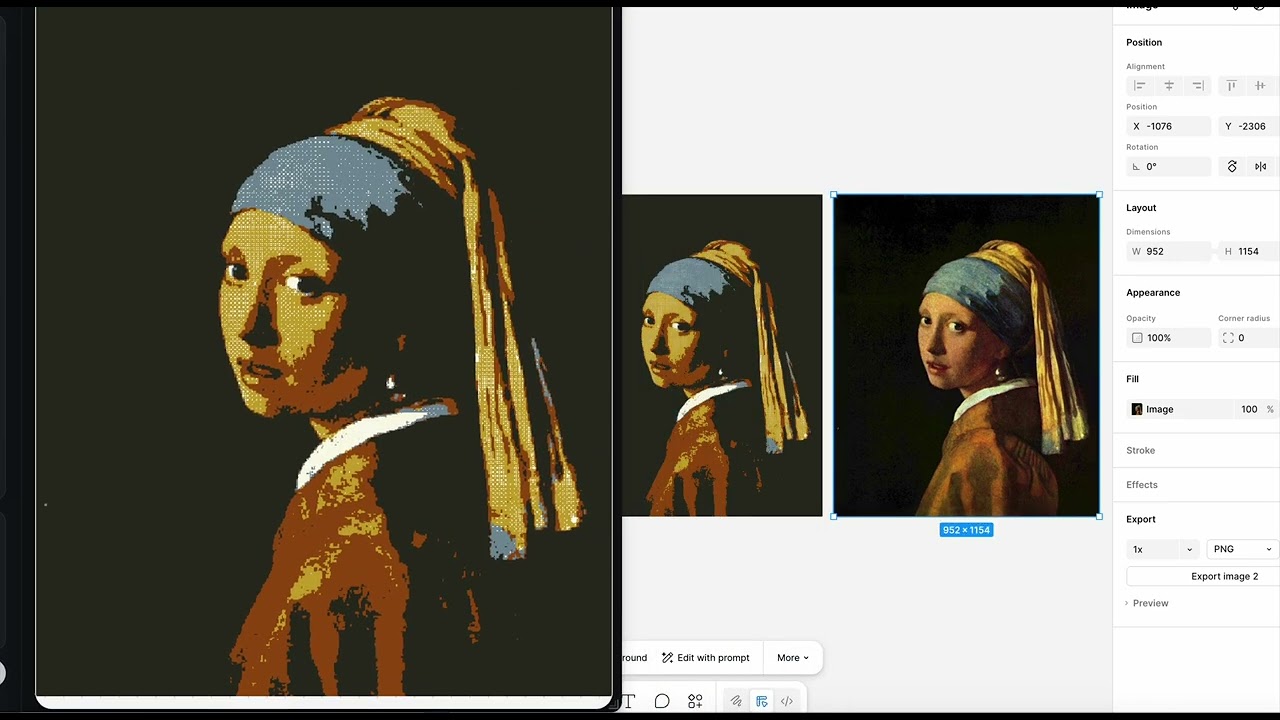
Task: Click the Export image 2 button
Action: click(x=1202, y=576)
